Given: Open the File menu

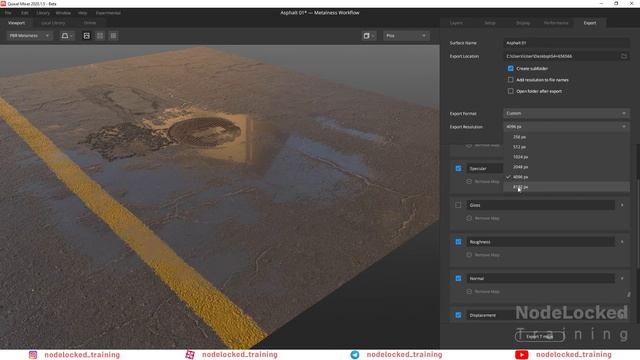Looking at the screenshot, I should click(x=8, y=13).
